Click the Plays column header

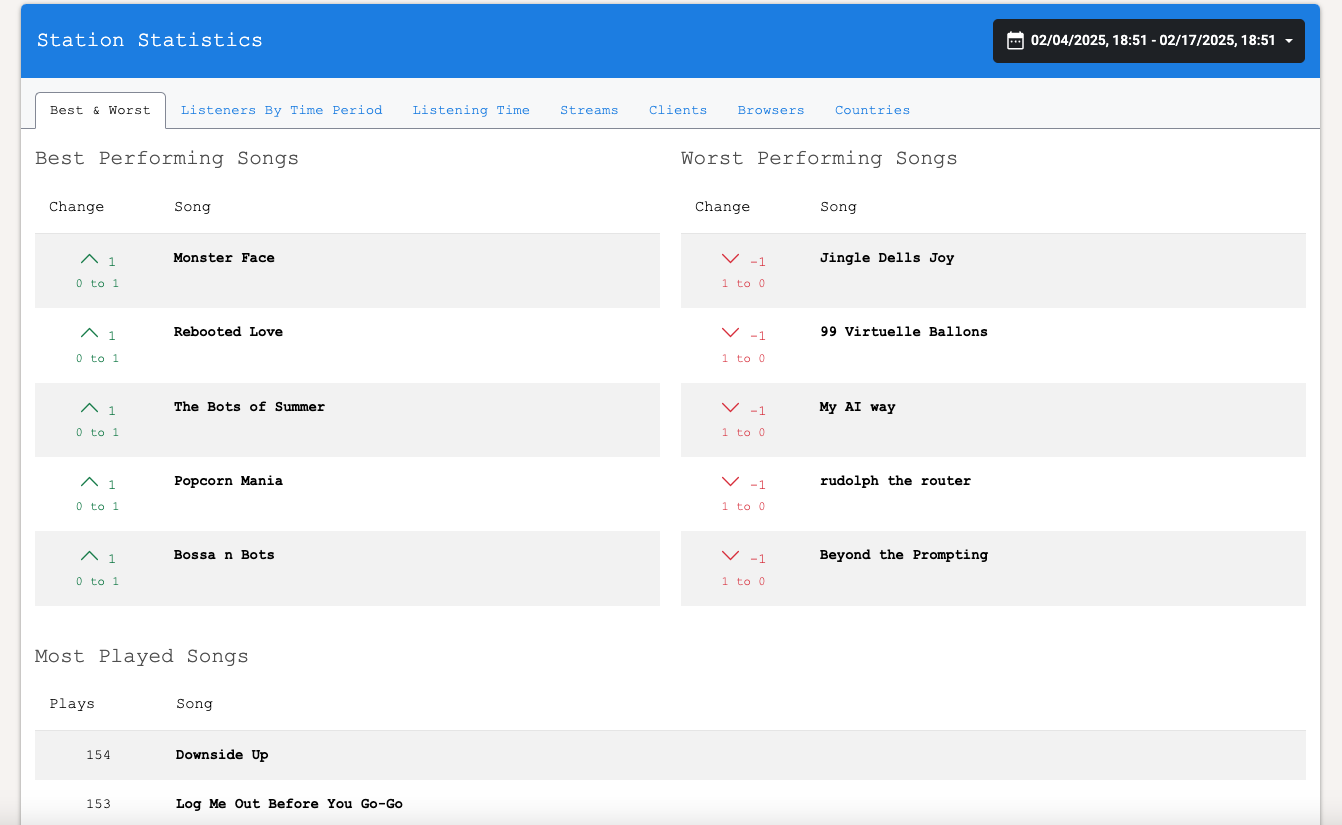tap(72, 704)
